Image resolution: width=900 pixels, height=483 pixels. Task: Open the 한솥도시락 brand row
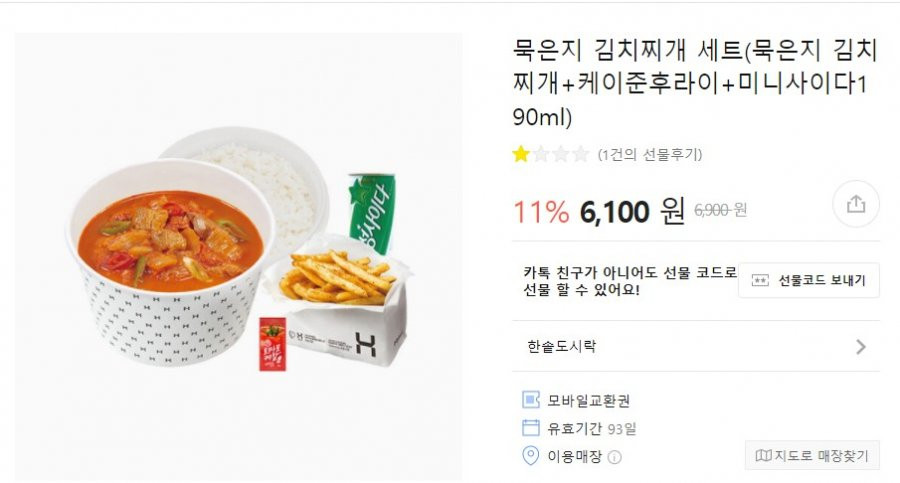pos(696,346)
